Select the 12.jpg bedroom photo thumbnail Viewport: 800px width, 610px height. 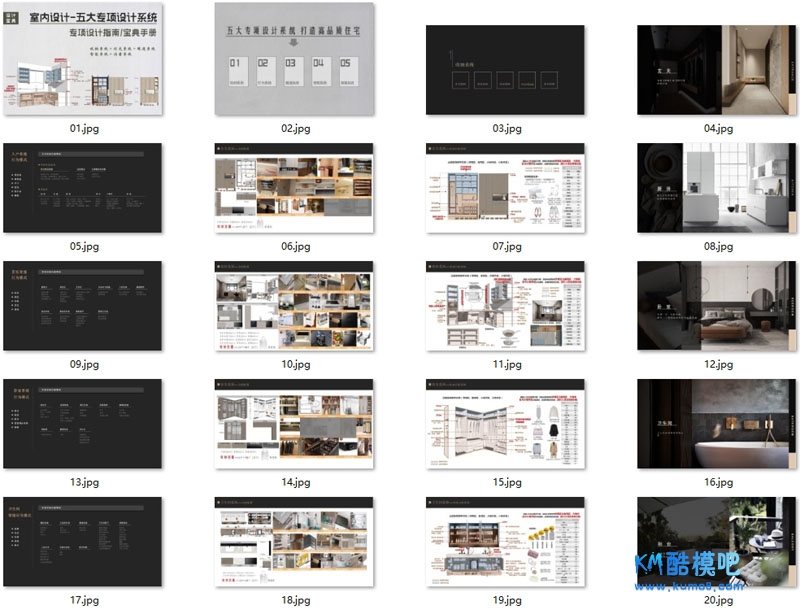click(718, 307)
